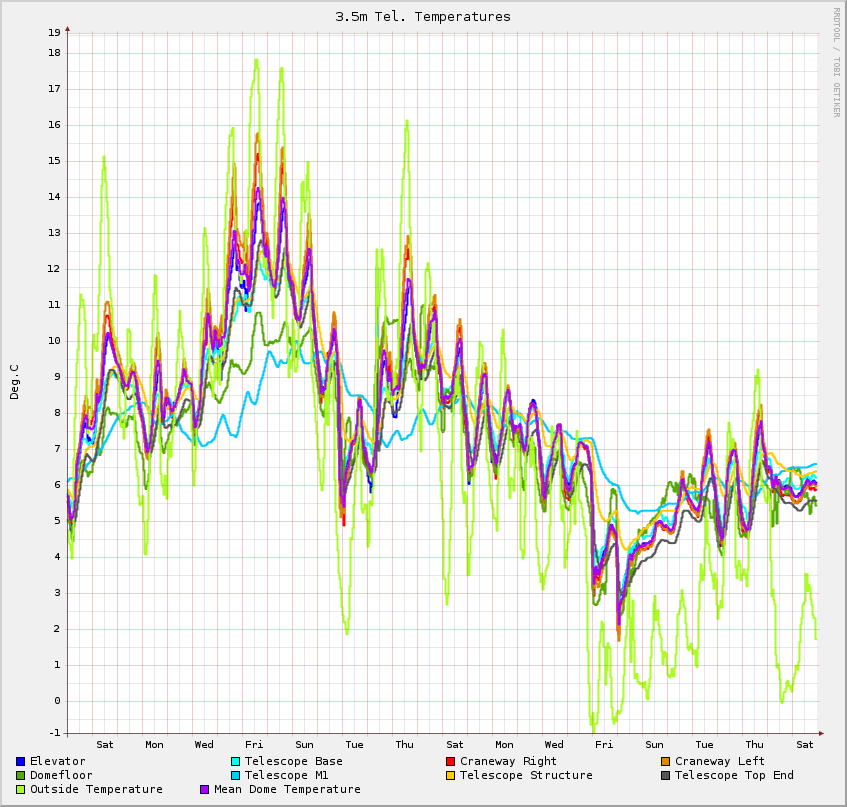Click the 'Outside Temperature' legend text
Image resolution: width=847 pixels, height=807 pixels.
click(x=96, y=790)
